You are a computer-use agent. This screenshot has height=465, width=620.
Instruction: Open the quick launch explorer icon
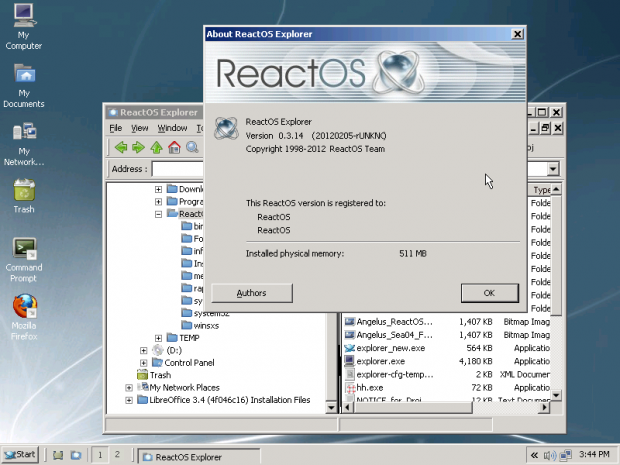click(x=76, y=455)
